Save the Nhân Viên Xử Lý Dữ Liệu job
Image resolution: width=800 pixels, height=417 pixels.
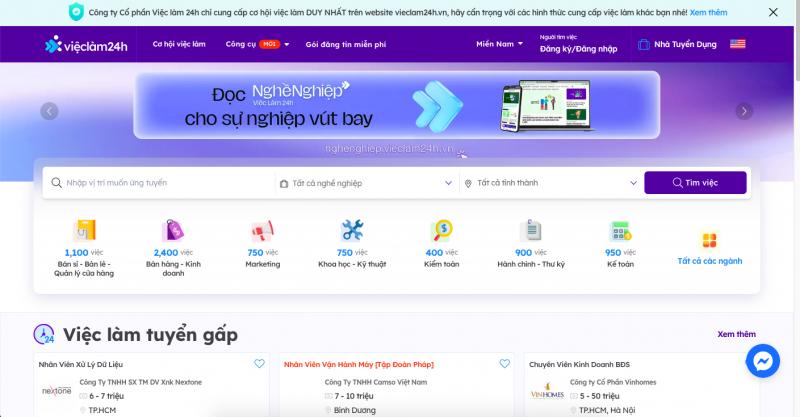259,363
